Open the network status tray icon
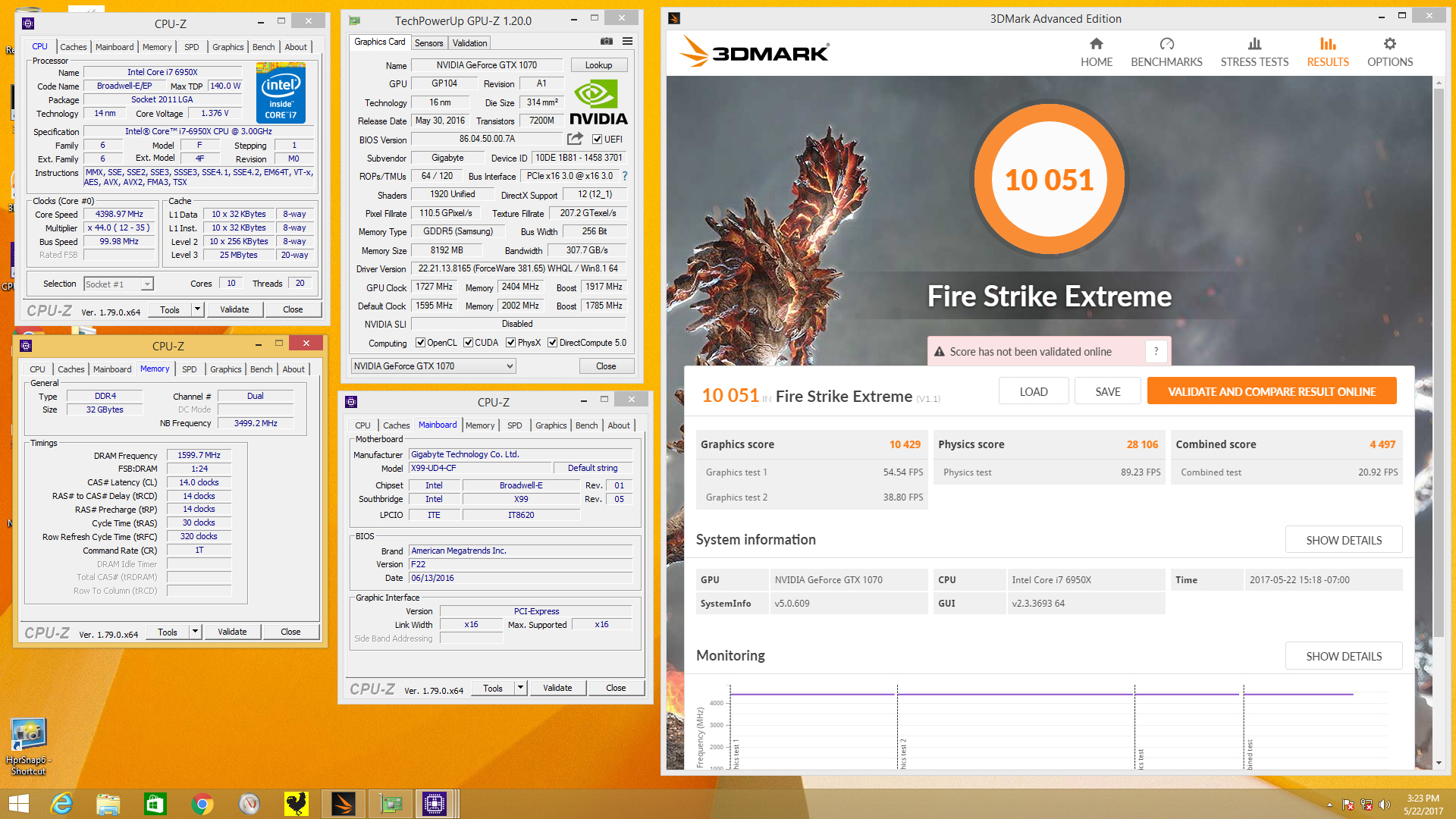1456x819 pixels. 1367,805
